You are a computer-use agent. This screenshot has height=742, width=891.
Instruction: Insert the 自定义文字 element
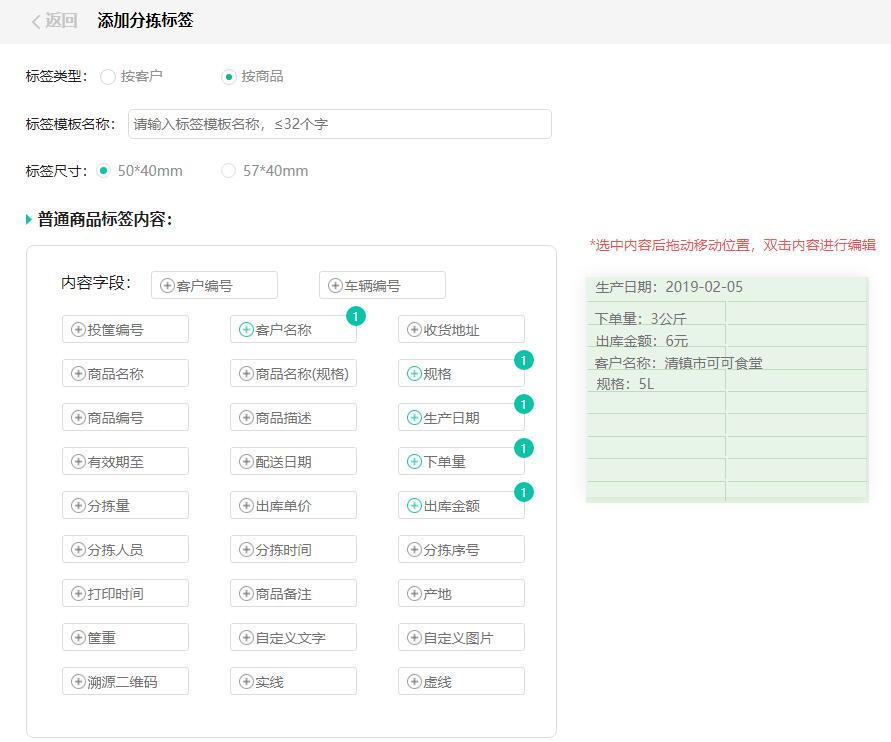tap(293, 637)
